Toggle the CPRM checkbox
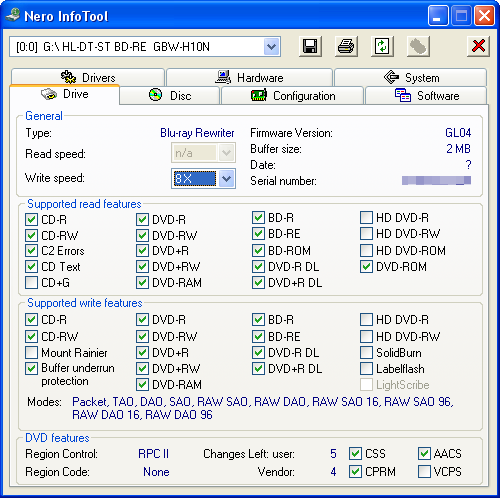Image resolution: width=500 pixels, height=498 pixels. (x=355, y=472)
